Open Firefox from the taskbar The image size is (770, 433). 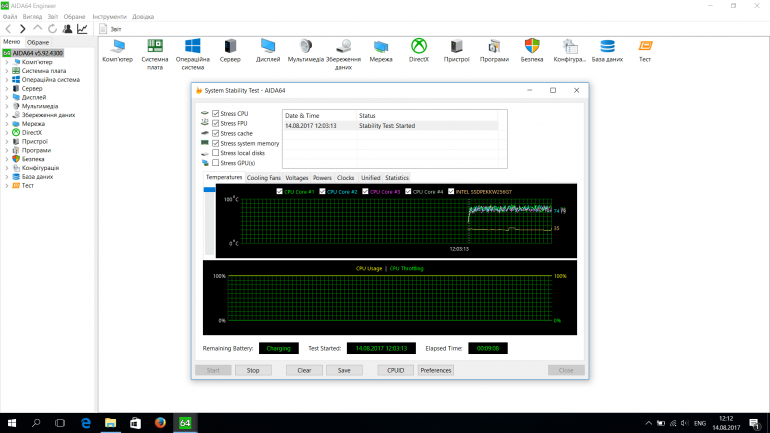[x=160, y=423]
